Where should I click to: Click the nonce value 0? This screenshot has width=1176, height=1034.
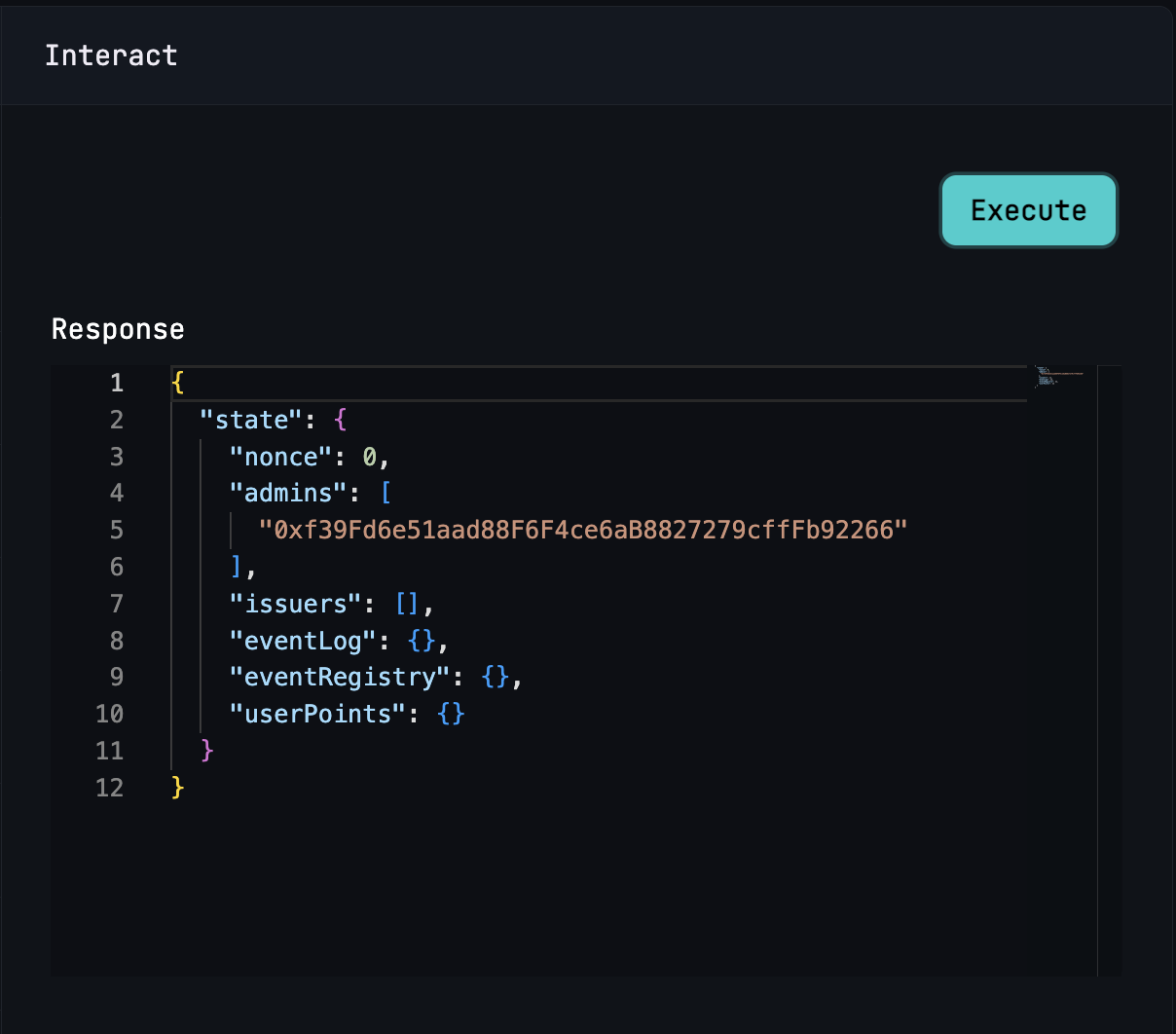coord(370,457)
